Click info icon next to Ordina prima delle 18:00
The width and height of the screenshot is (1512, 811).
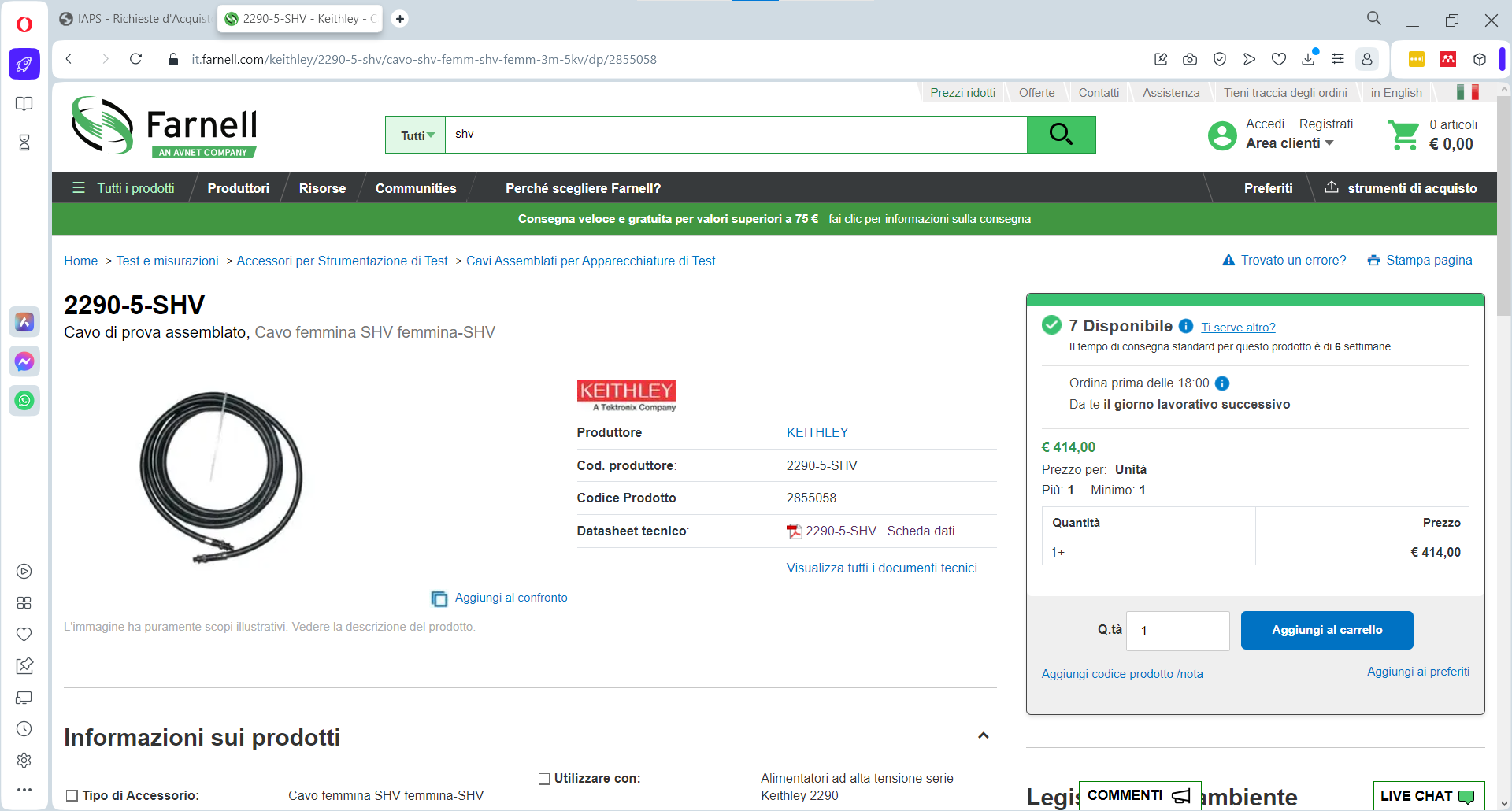pos(1222,383)
